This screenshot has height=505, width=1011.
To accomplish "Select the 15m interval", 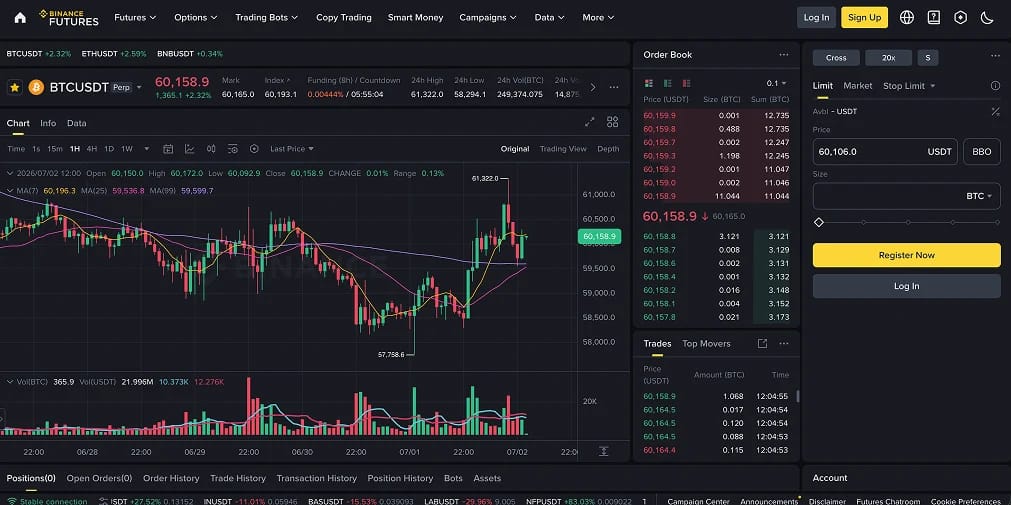I will (54, 149).
